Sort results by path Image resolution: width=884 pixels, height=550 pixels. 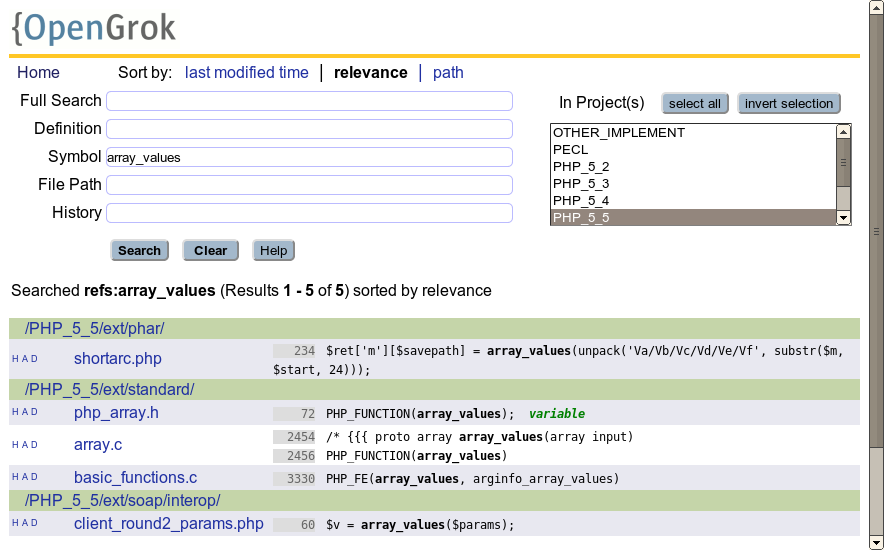click(x=448, y=73)
